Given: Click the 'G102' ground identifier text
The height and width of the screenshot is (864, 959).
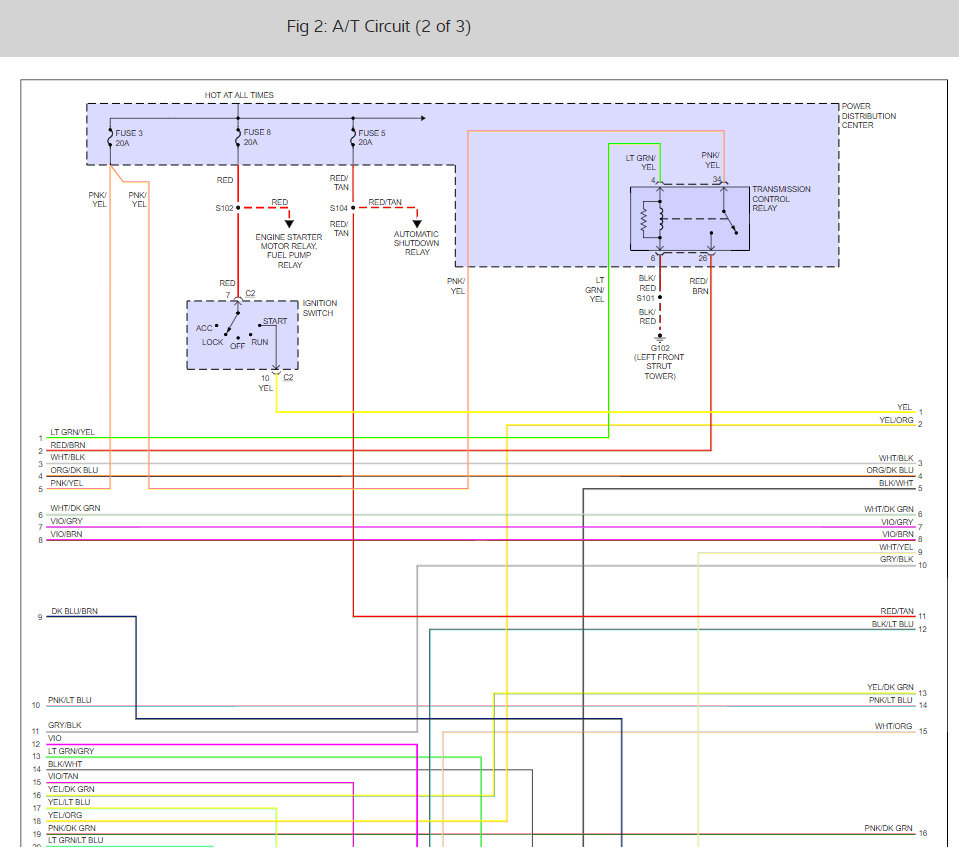Looking at the screenshot, I should tap(660, 348).
